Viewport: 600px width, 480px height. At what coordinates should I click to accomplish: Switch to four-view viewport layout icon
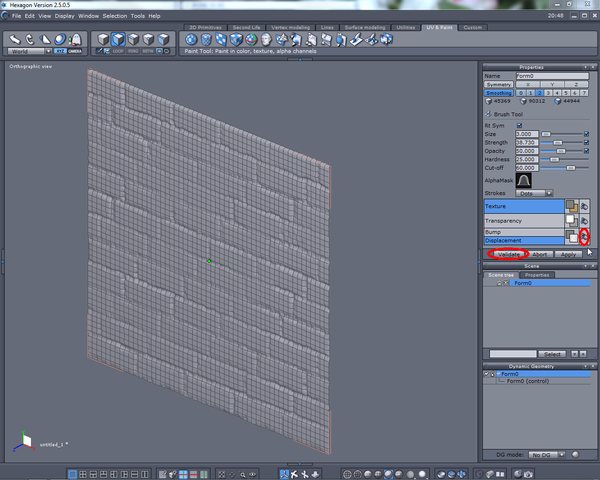tap(83, 475)
